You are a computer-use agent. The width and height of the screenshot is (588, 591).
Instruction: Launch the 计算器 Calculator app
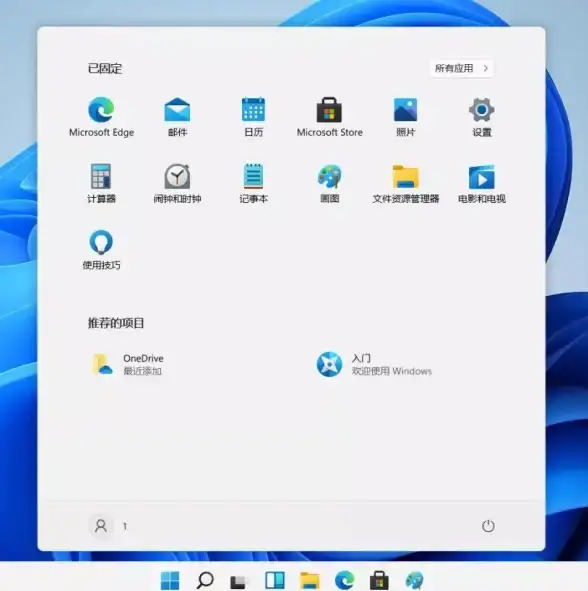click(x=101, y=183)
